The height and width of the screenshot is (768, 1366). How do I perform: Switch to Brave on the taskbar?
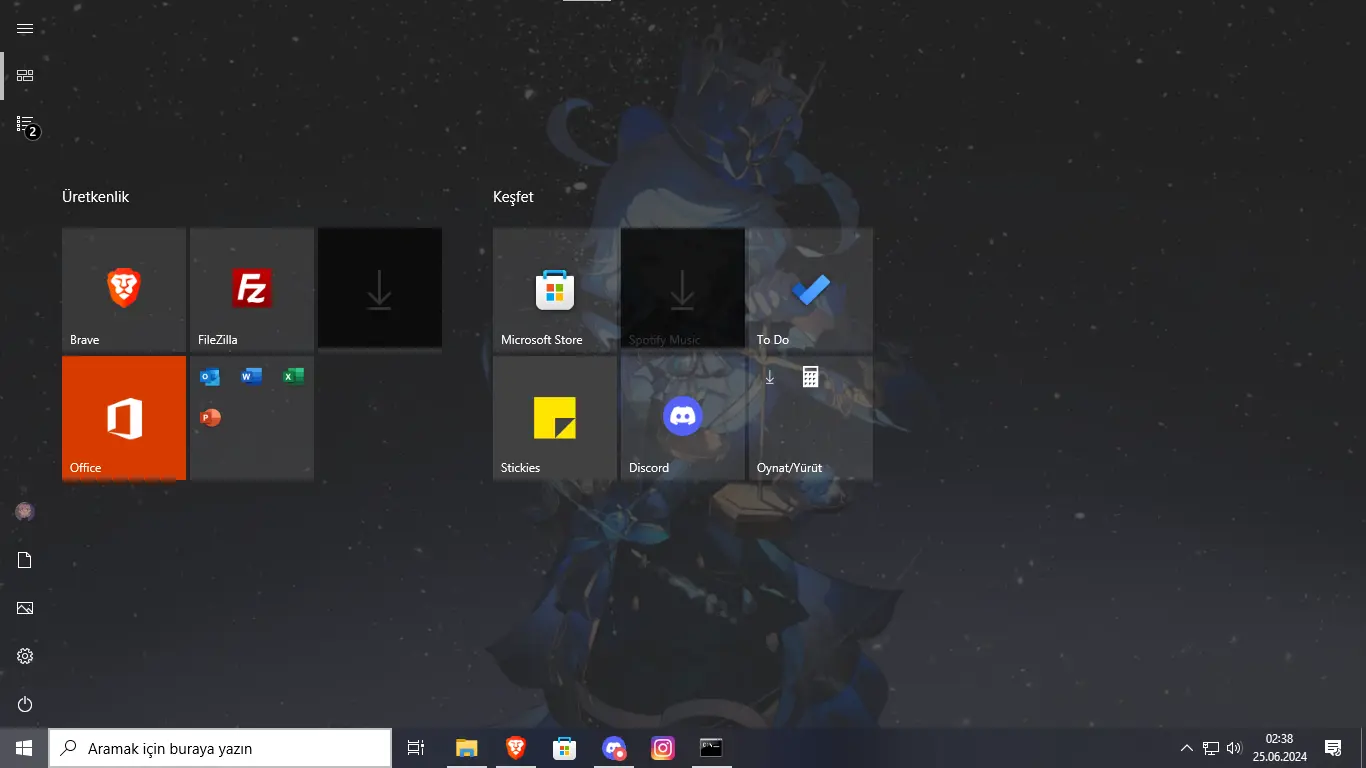516,748
